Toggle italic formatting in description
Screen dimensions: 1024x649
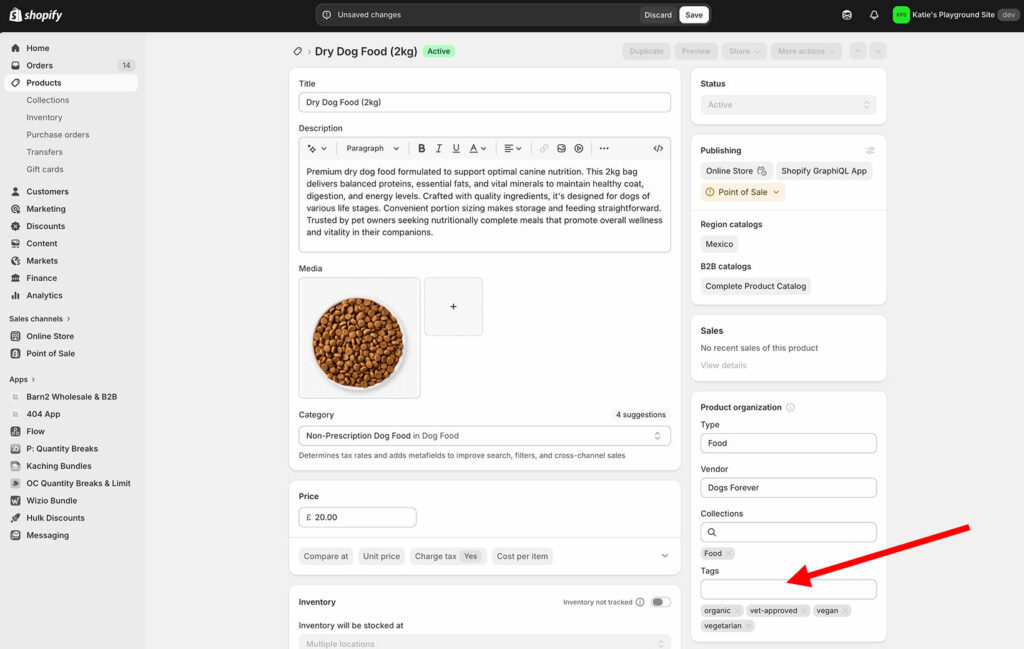coord(439,148)
